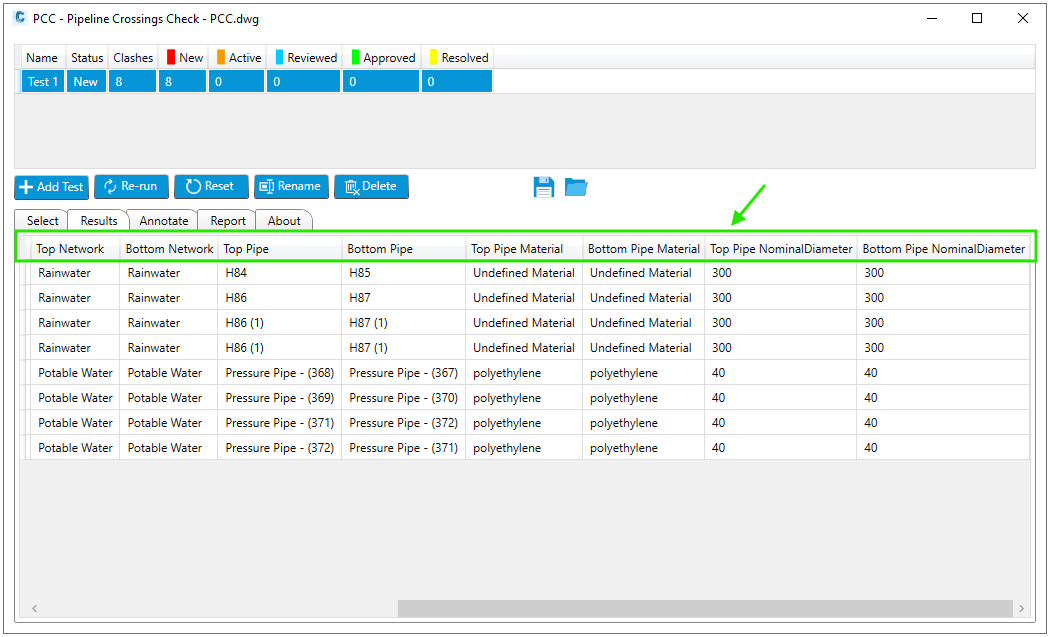
Task: Click Pressure Pipe - (369) cell
Action: (x=280, y=398)
